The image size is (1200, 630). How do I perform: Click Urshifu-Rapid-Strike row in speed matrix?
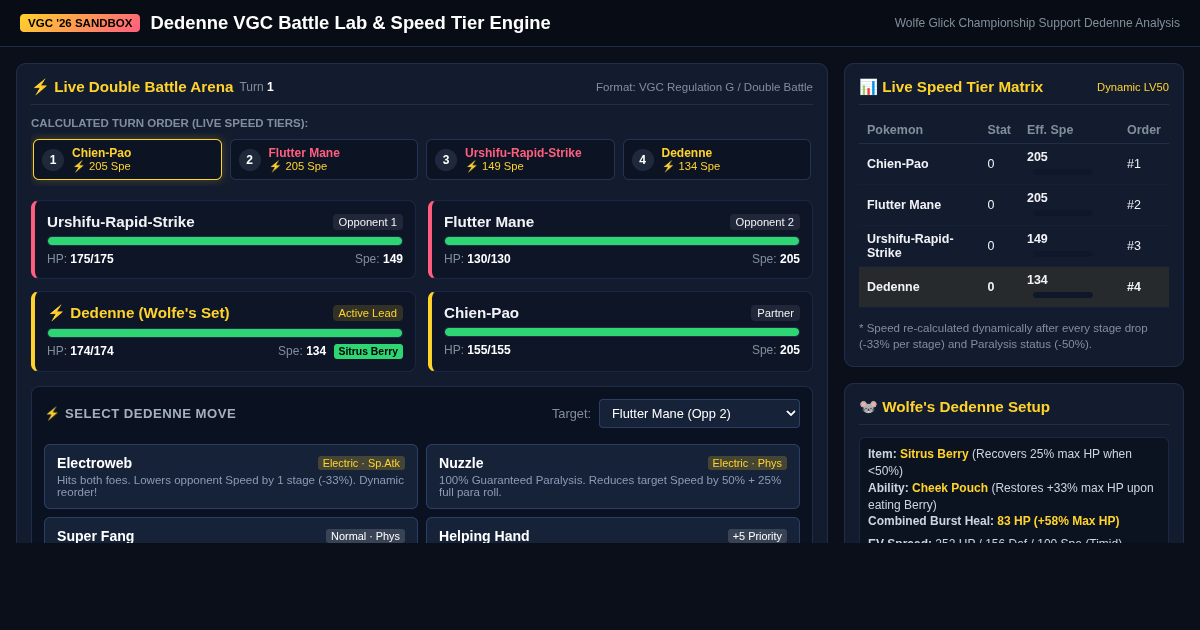1014,246
